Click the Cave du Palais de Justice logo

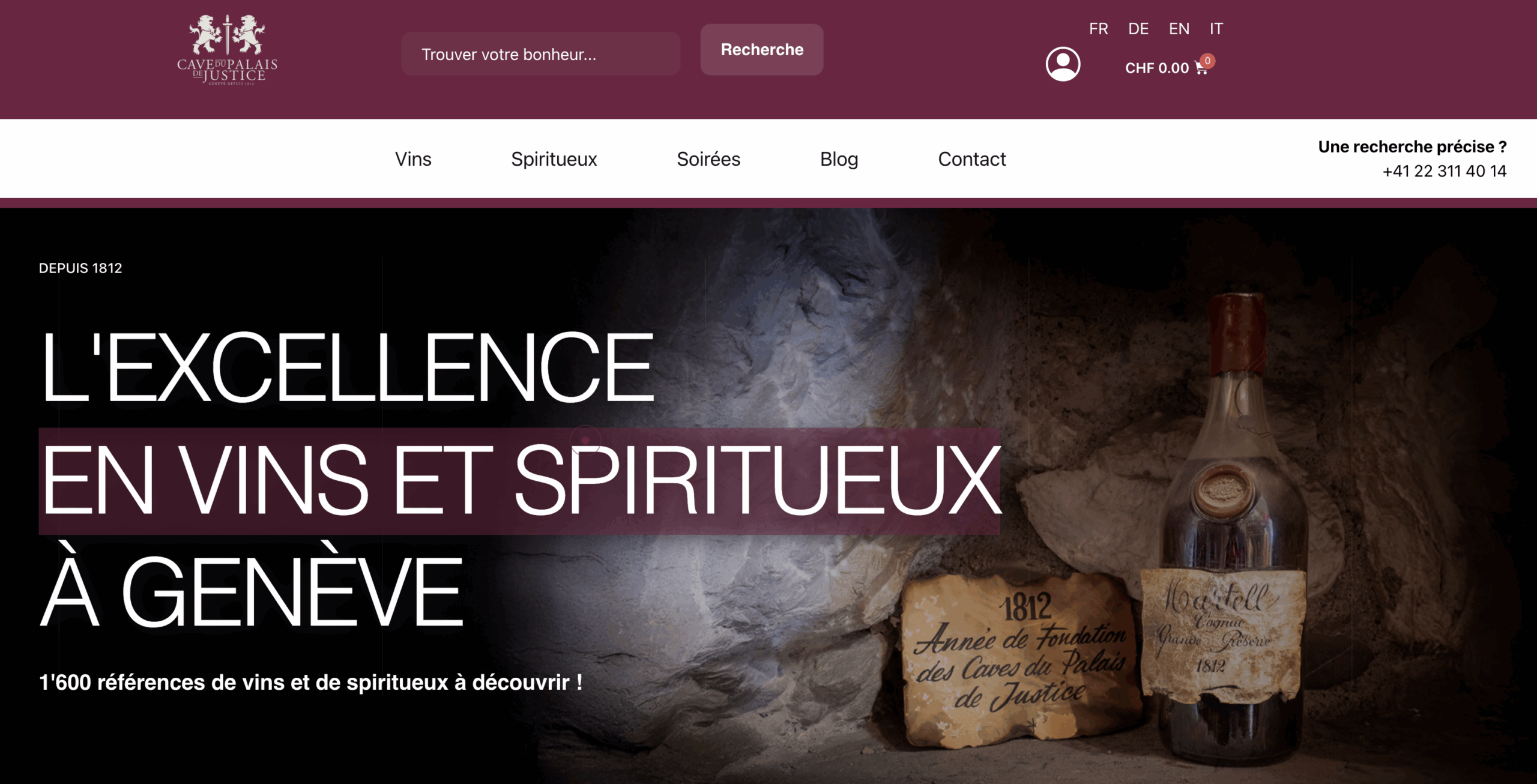(x=227, y=50)
